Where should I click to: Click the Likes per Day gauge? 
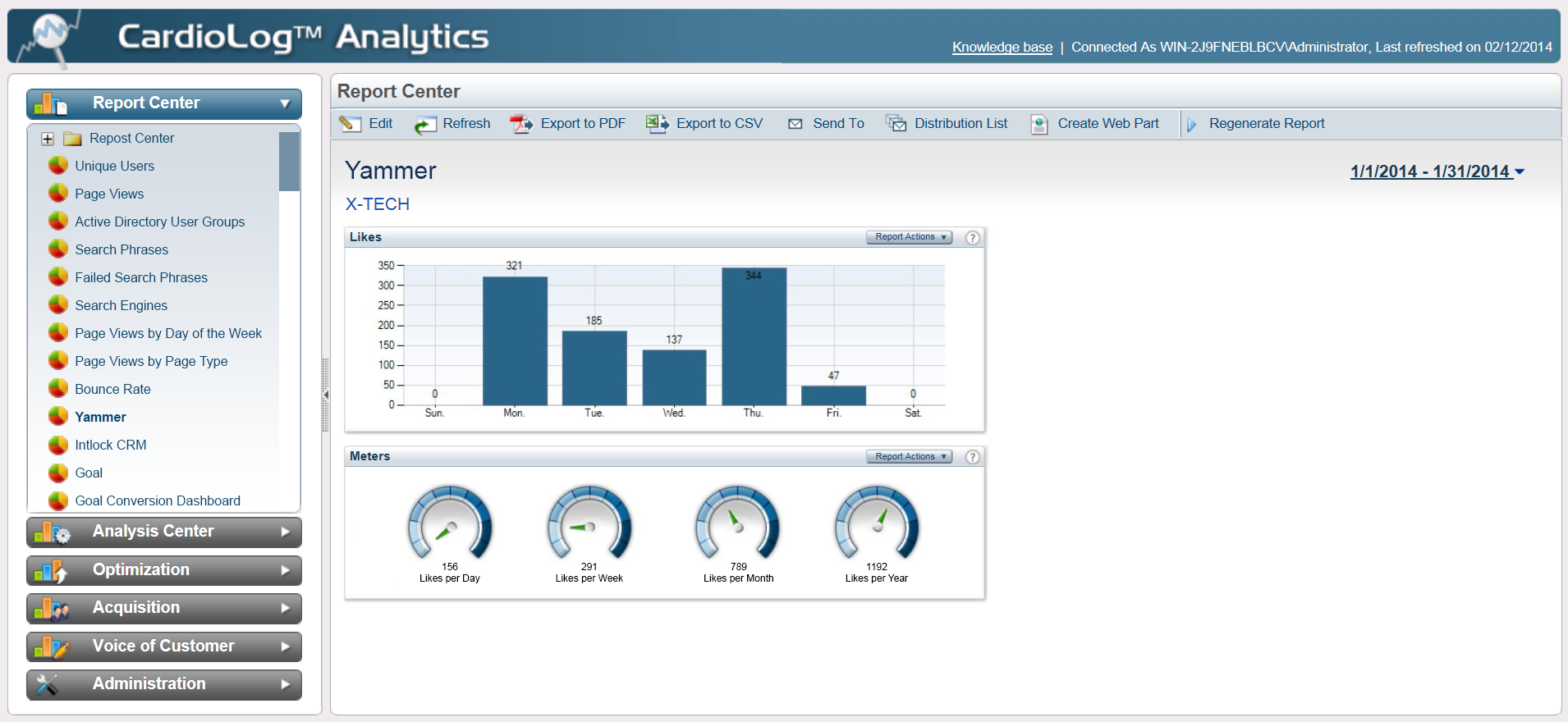[x=450, y=523]
